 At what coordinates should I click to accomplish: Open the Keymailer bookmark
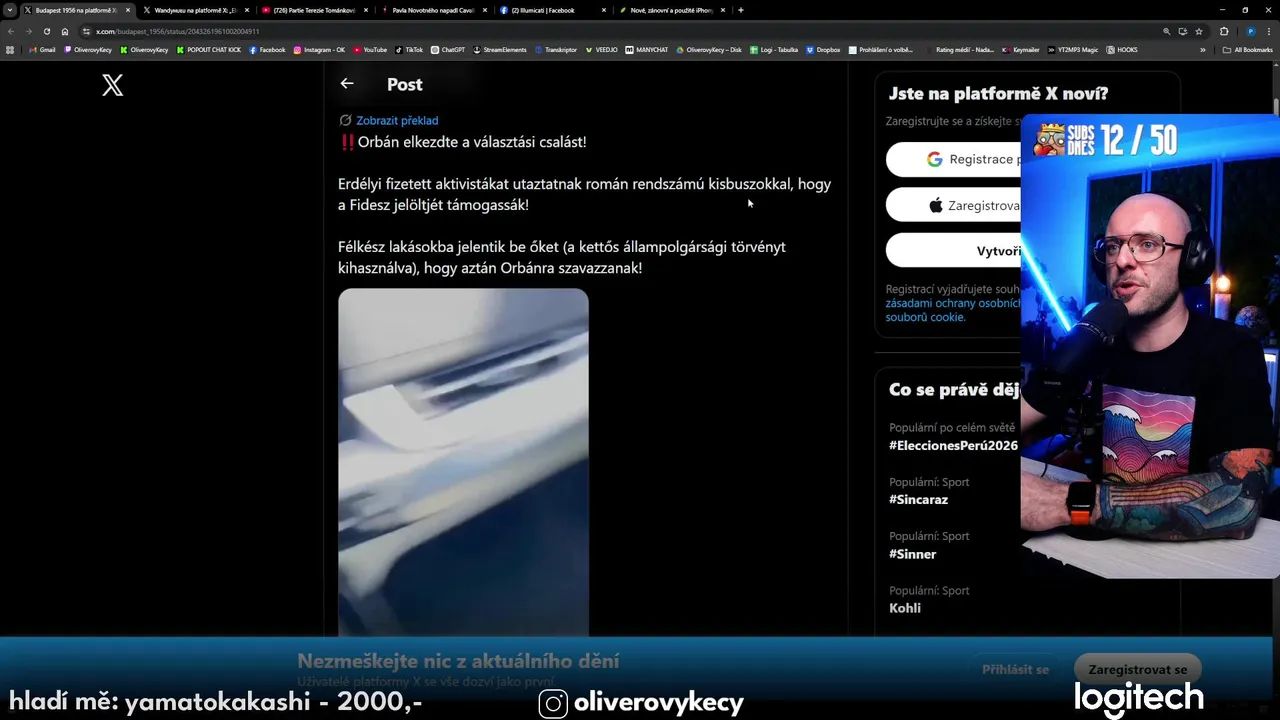(1021, 50)
